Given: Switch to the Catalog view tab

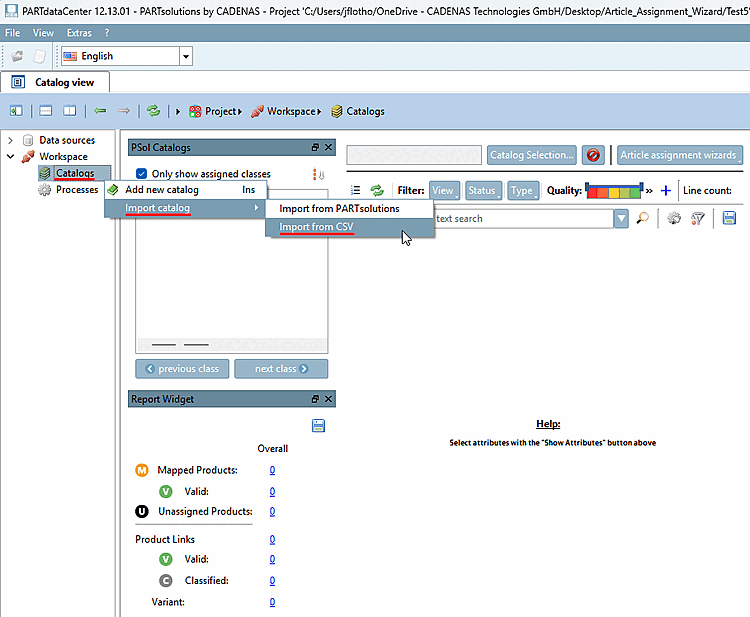Looking at the screenshot, I should pyautogui.click(x=55, y=82).
